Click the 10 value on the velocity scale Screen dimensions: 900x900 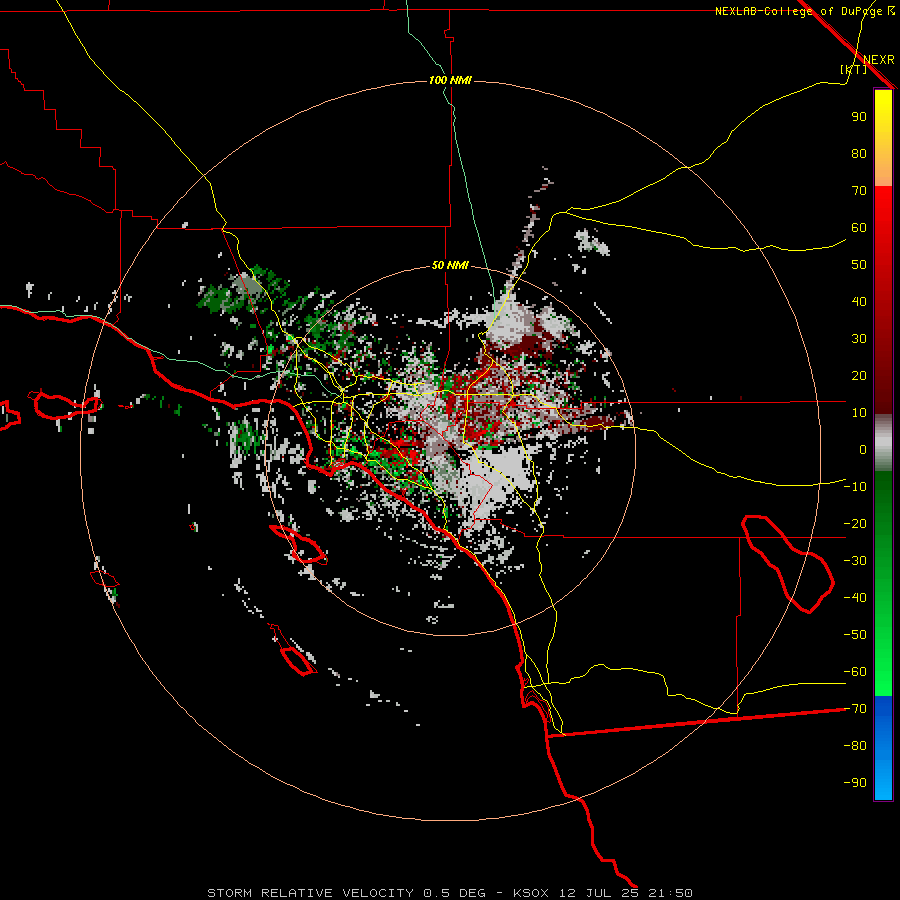[859, 413]
